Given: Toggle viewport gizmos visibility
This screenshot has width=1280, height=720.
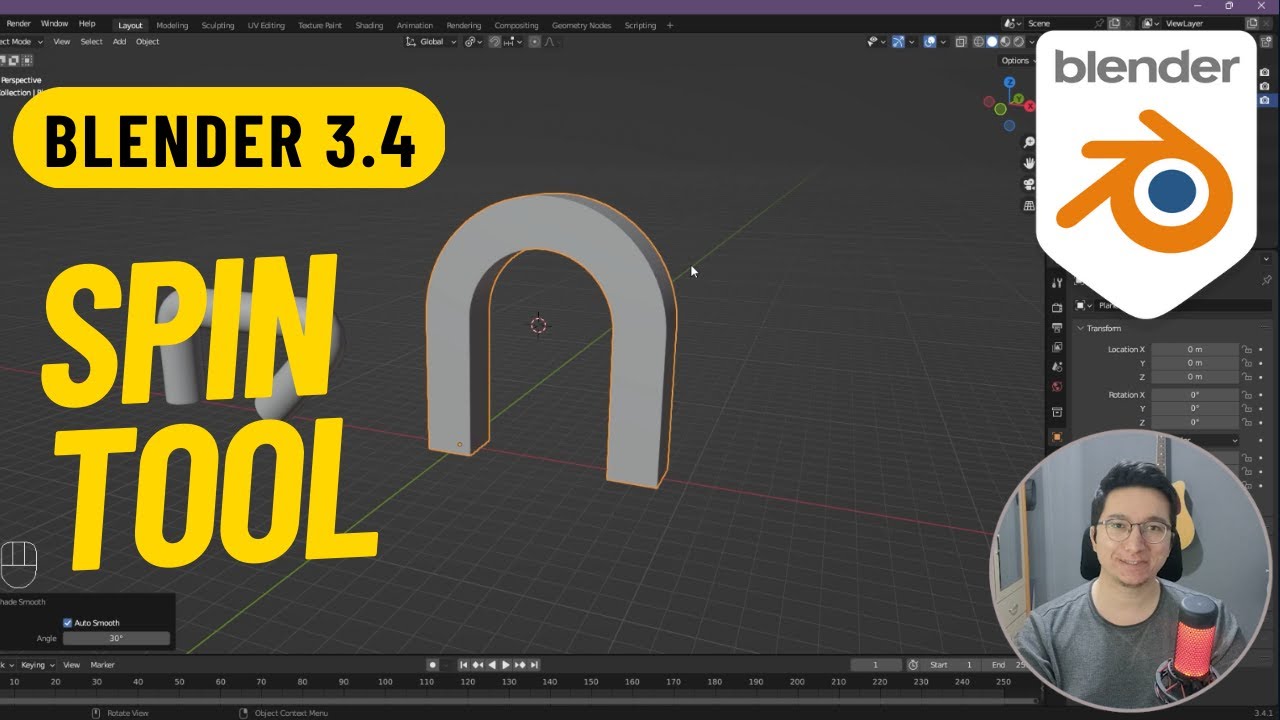Looking at the screenshot, I should (898, 42).
